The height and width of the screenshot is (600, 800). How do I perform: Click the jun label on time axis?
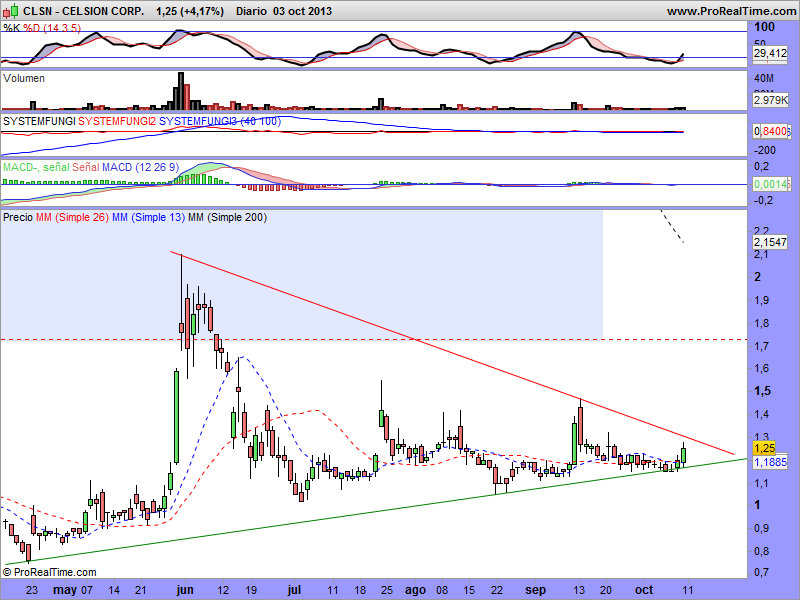tap(185, 590)
